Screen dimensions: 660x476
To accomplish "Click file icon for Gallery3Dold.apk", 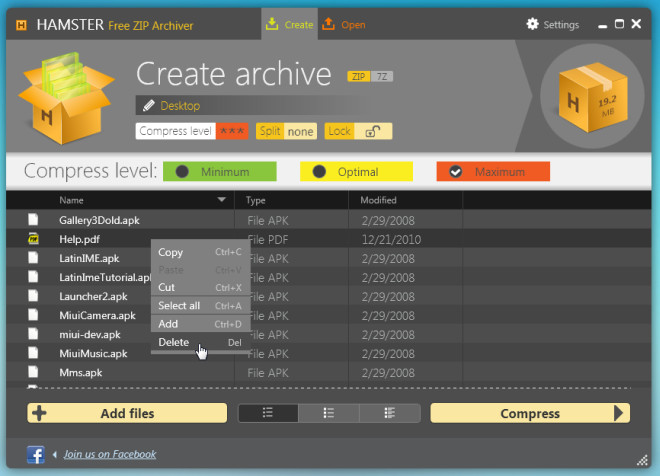I will pyautogui.click(x=33, y=219).
